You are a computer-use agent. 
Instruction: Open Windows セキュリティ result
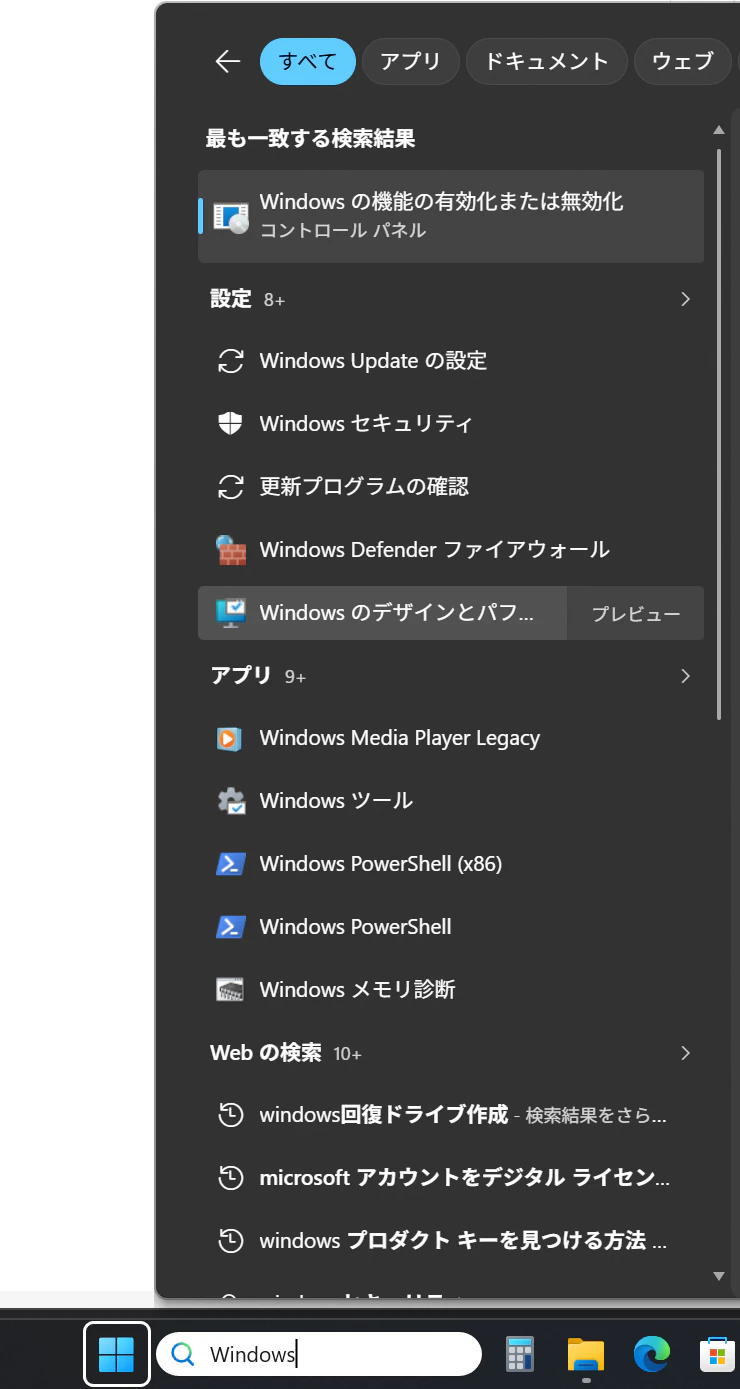coord(451,423)
